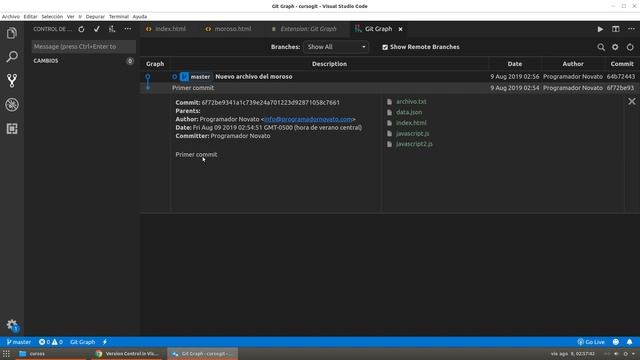Click the lightning icon in status bar

[x=104, y=342]
